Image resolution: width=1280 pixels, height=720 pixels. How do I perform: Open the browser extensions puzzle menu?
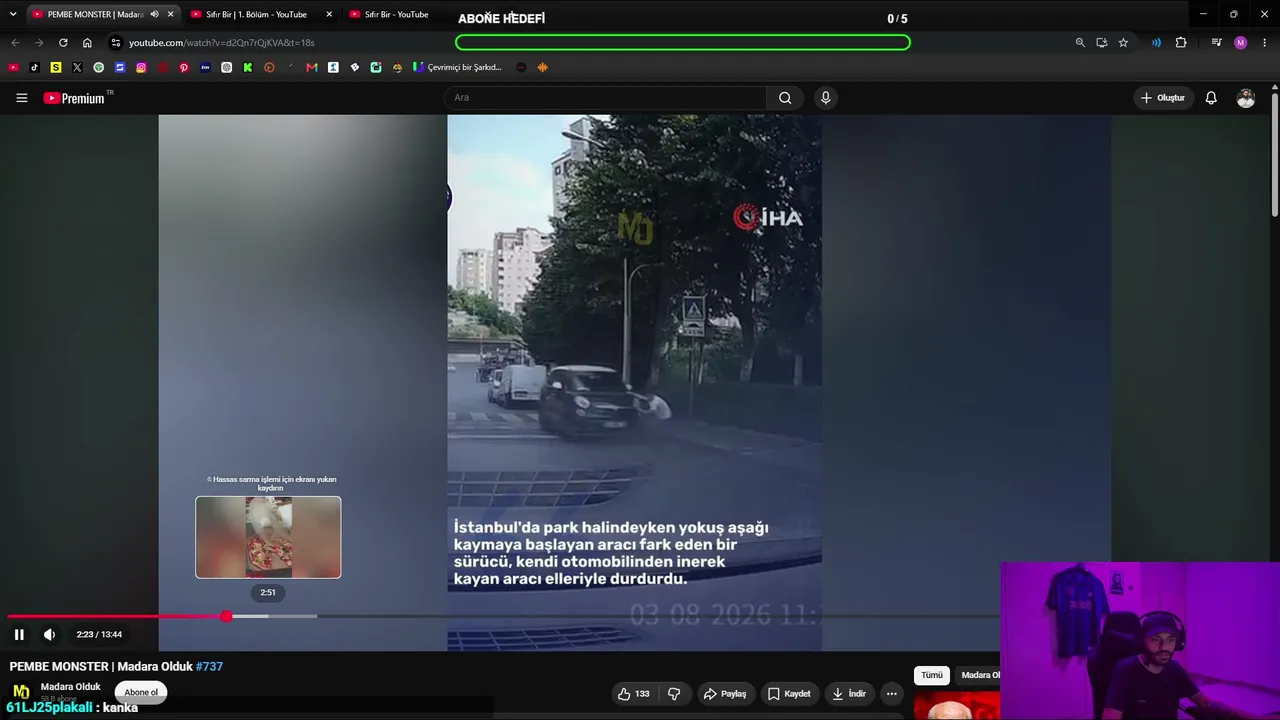click(1181, 43)
